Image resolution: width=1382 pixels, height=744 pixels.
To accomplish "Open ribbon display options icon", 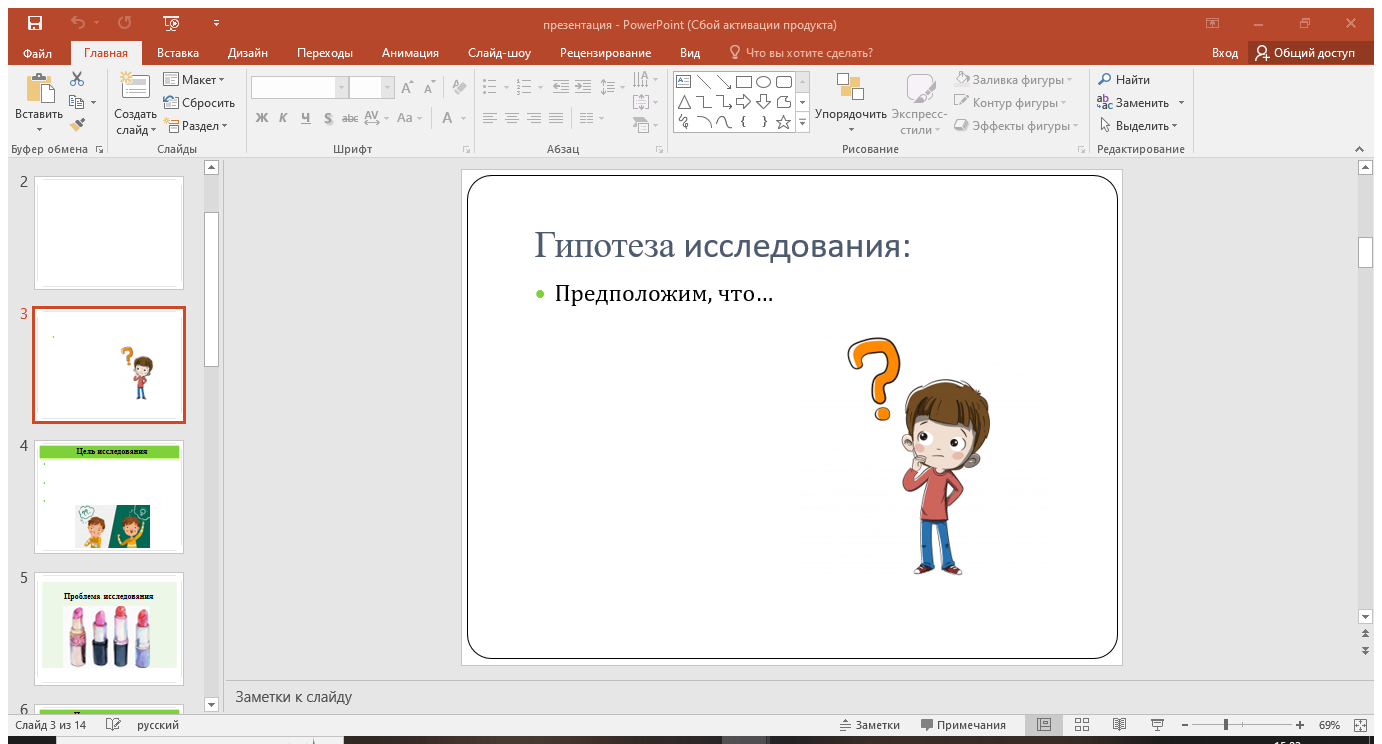I will click(1213, 23).
